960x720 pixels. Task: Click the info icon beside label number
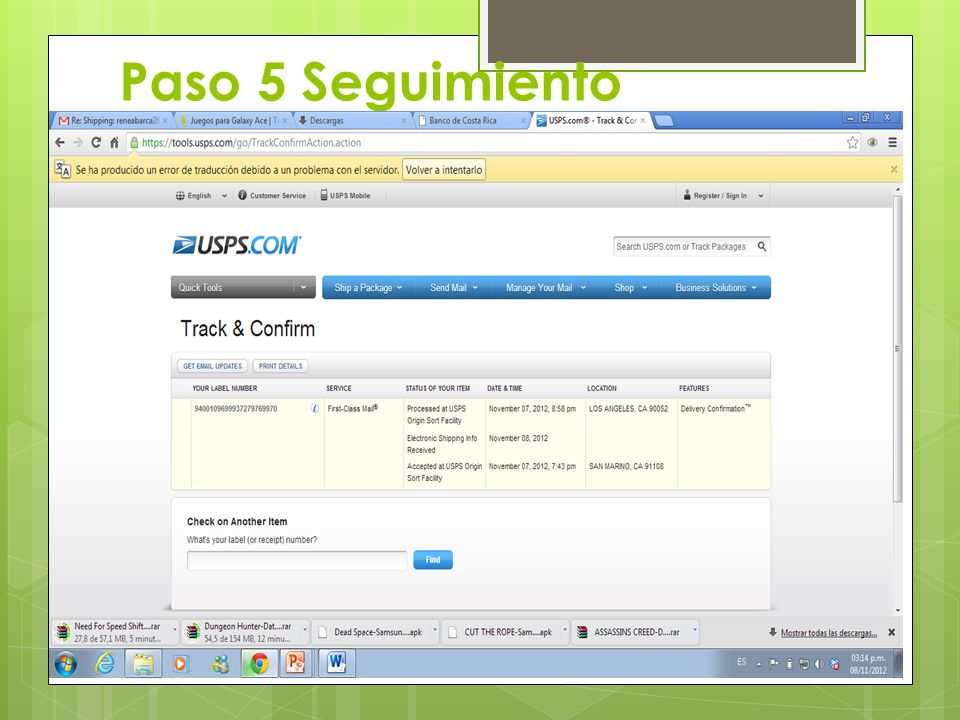(x=315, y=408)
